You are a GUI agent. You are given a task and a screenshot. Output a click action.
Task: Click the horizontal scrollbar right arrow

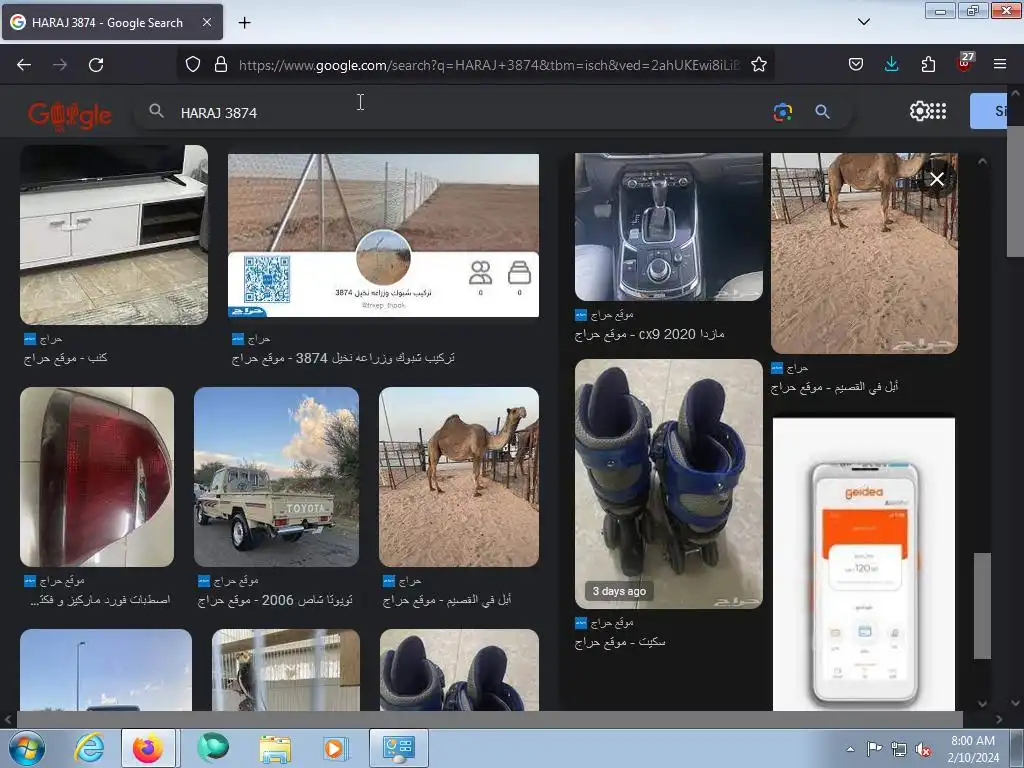pyautogui.click(x=999, y=719)
